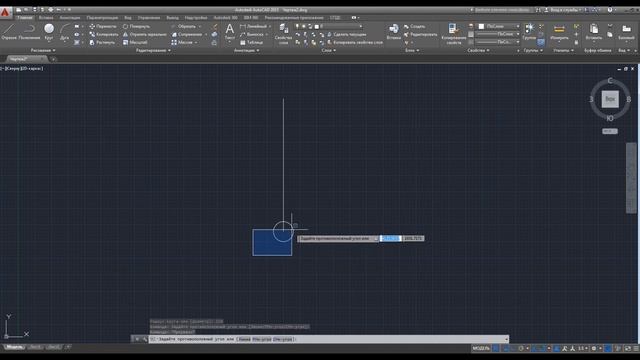Toggle МОДЕЛЬ space in status bar

pyautogui.click(x=481, y=348)
